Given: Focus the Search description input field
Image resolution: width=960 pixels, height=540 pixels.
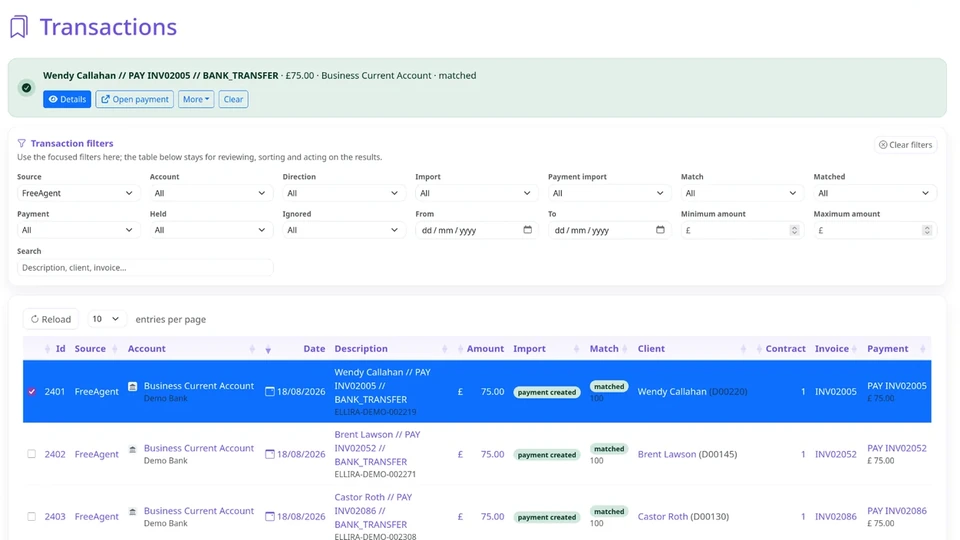Looking at the screenshot, I should pyautogui.click(x=145, y=268).
